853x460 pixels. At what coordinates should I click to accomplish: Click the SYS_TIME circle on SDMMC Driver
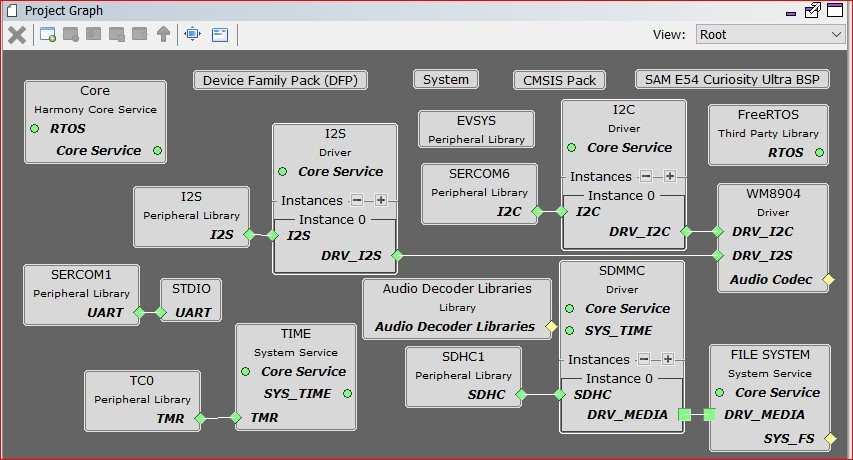570,331
